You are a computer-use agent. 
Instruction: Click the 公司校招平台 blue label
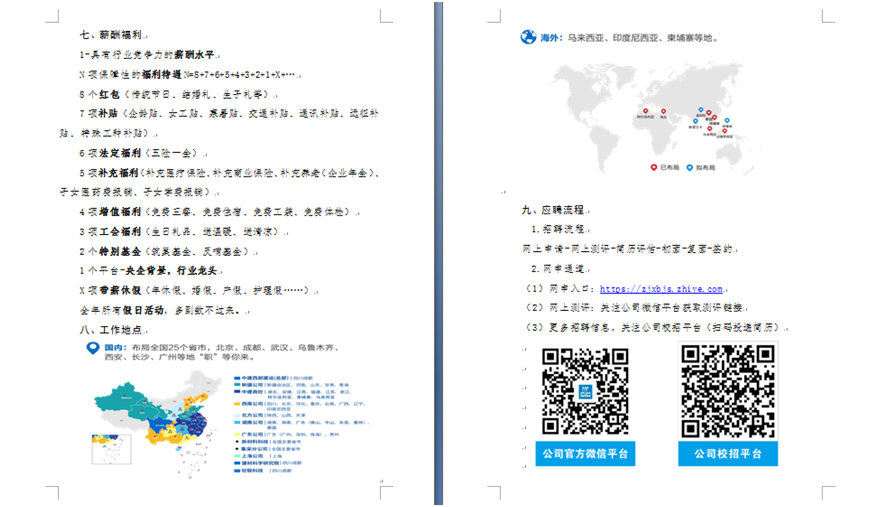point(728,454)
